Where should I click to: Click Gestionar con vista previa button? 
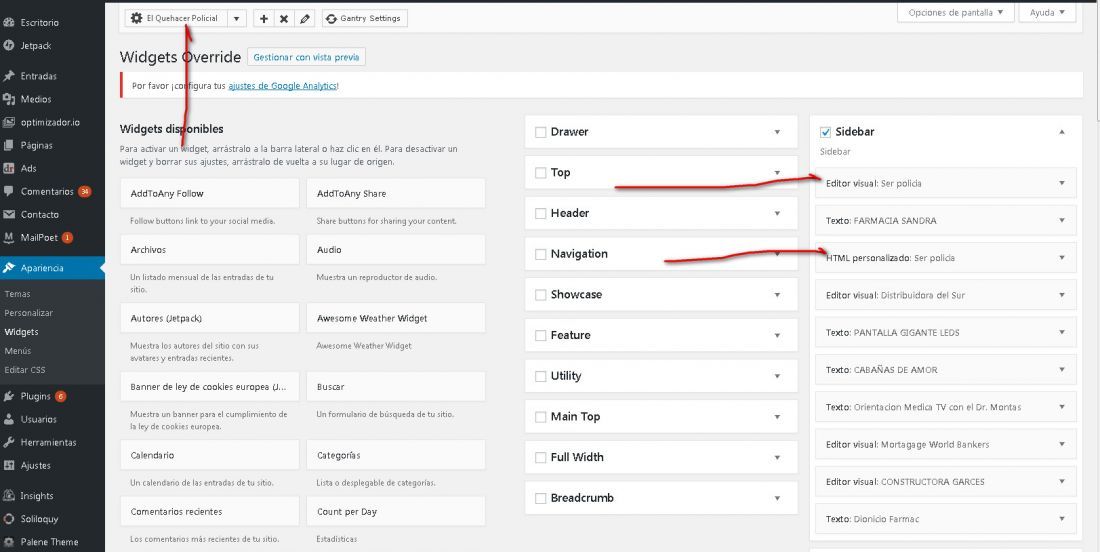click(307, 58)
